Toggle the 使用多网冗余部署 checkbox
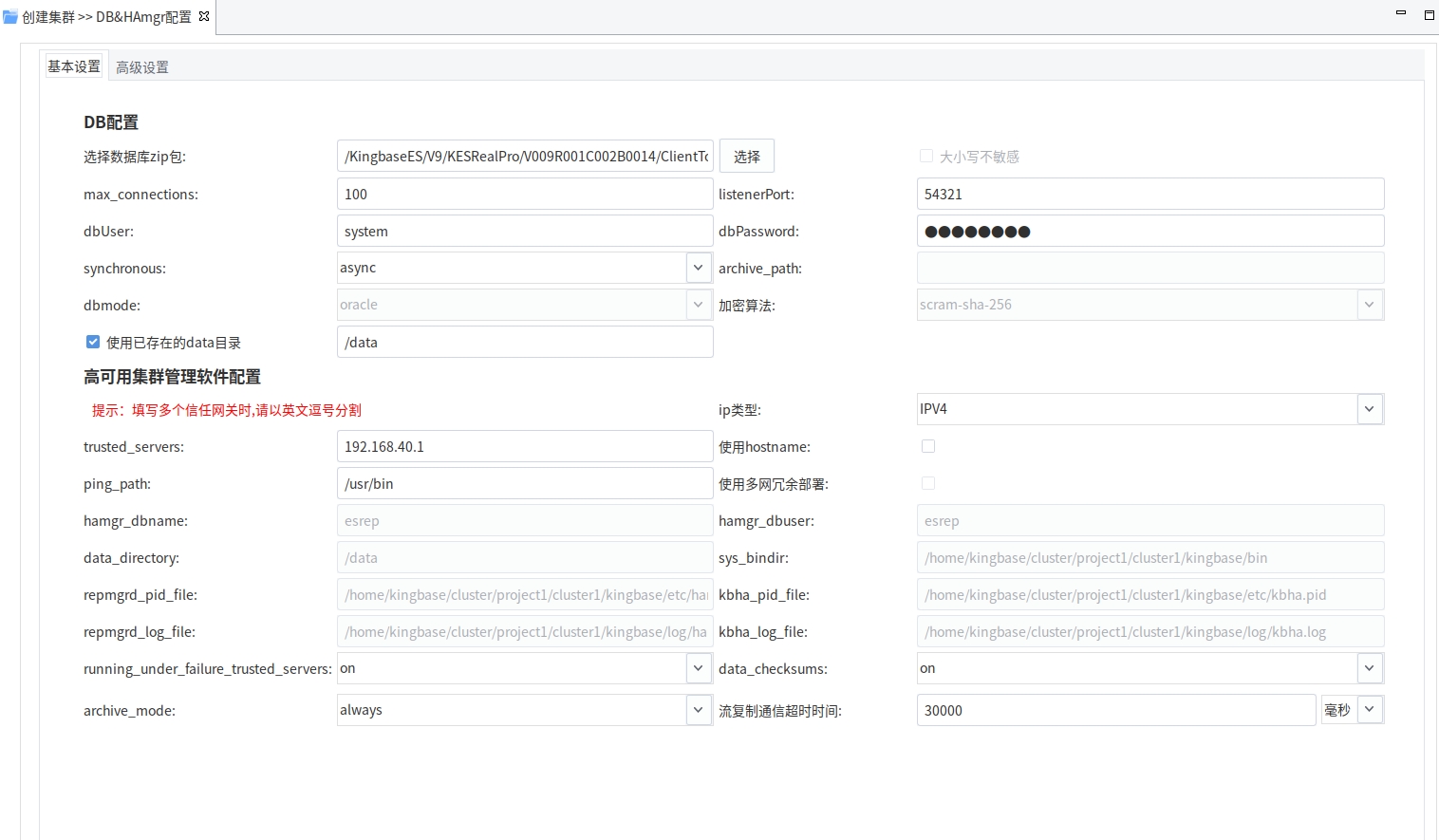 coord(928,483)
